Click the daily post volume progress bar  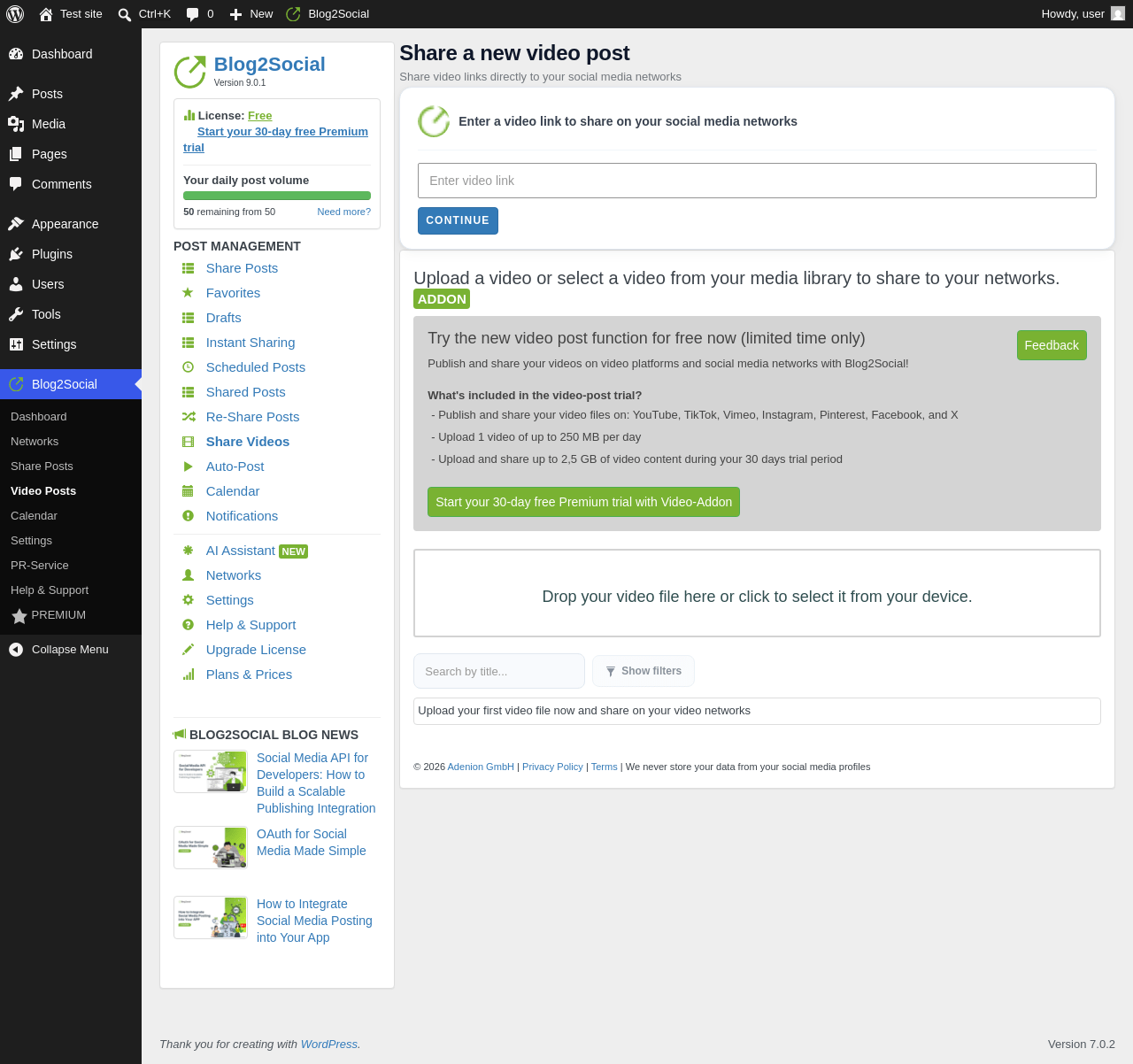point(277,196)
